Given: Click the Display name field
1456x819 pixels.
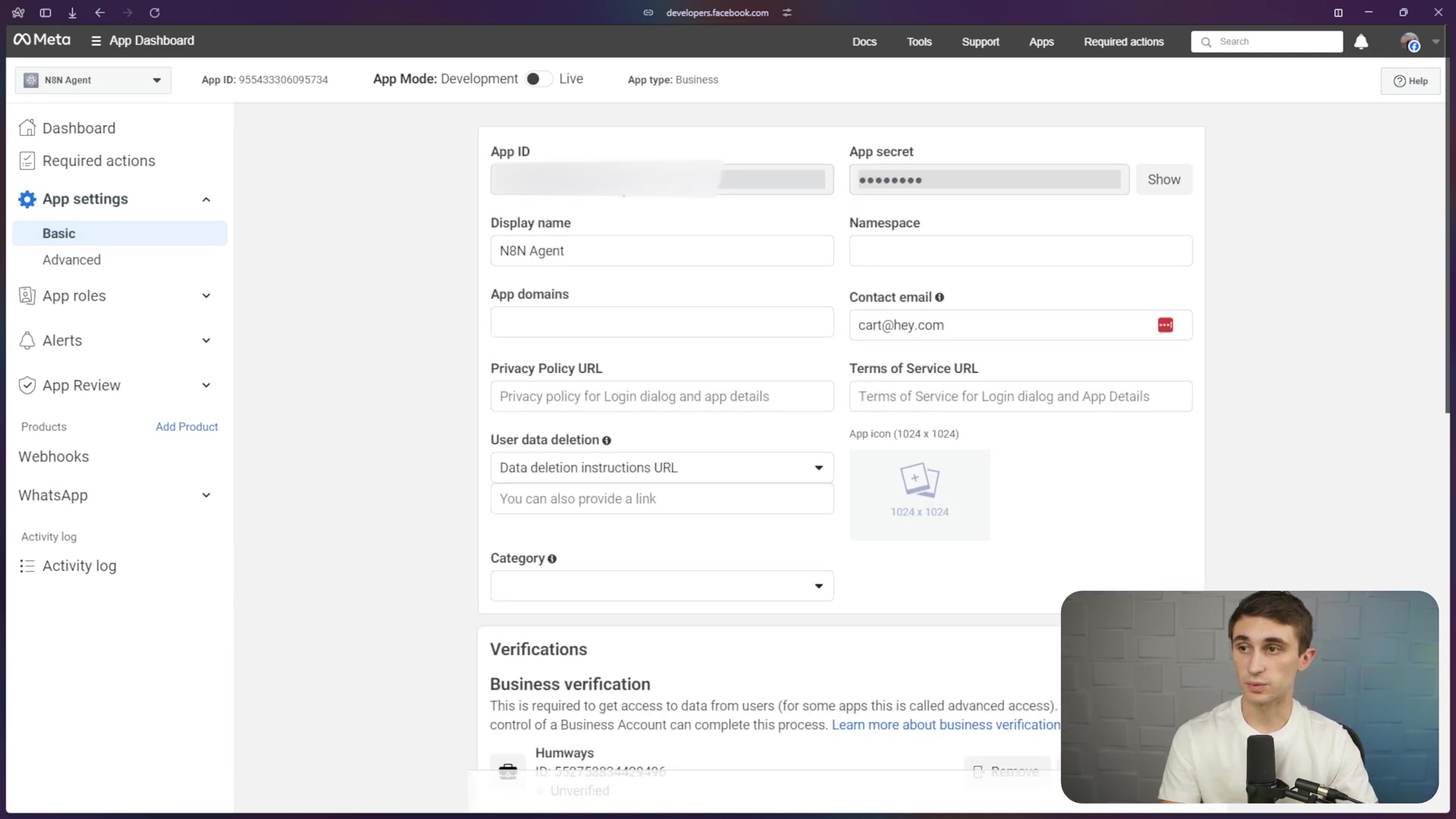Looking at the screenshot, I should click(x=662, y=251).
